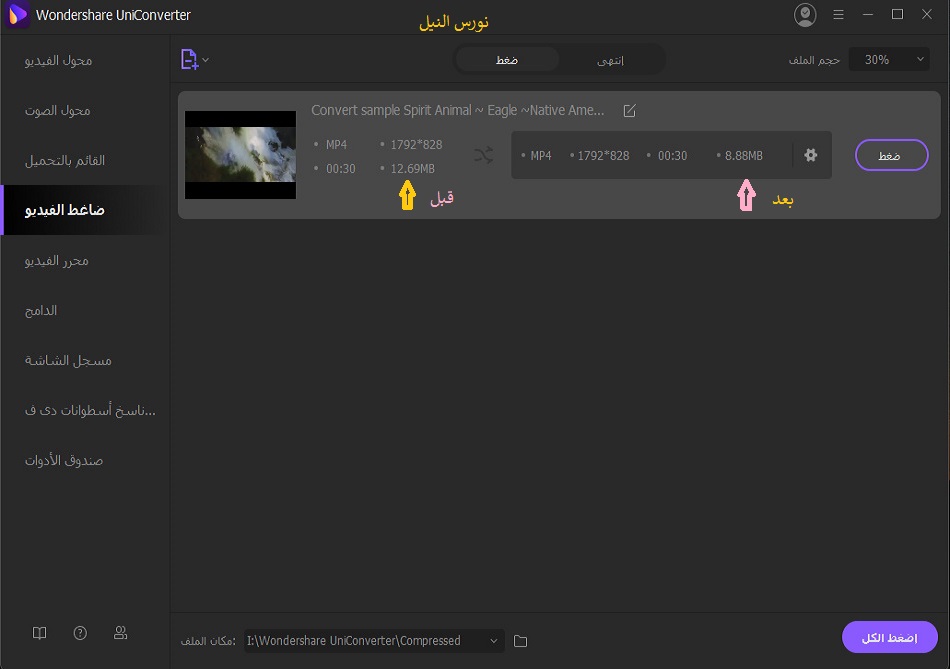Expand the 30% file size dropdown
This screenshot has width=950, height=669.
[x=889, y=60]
